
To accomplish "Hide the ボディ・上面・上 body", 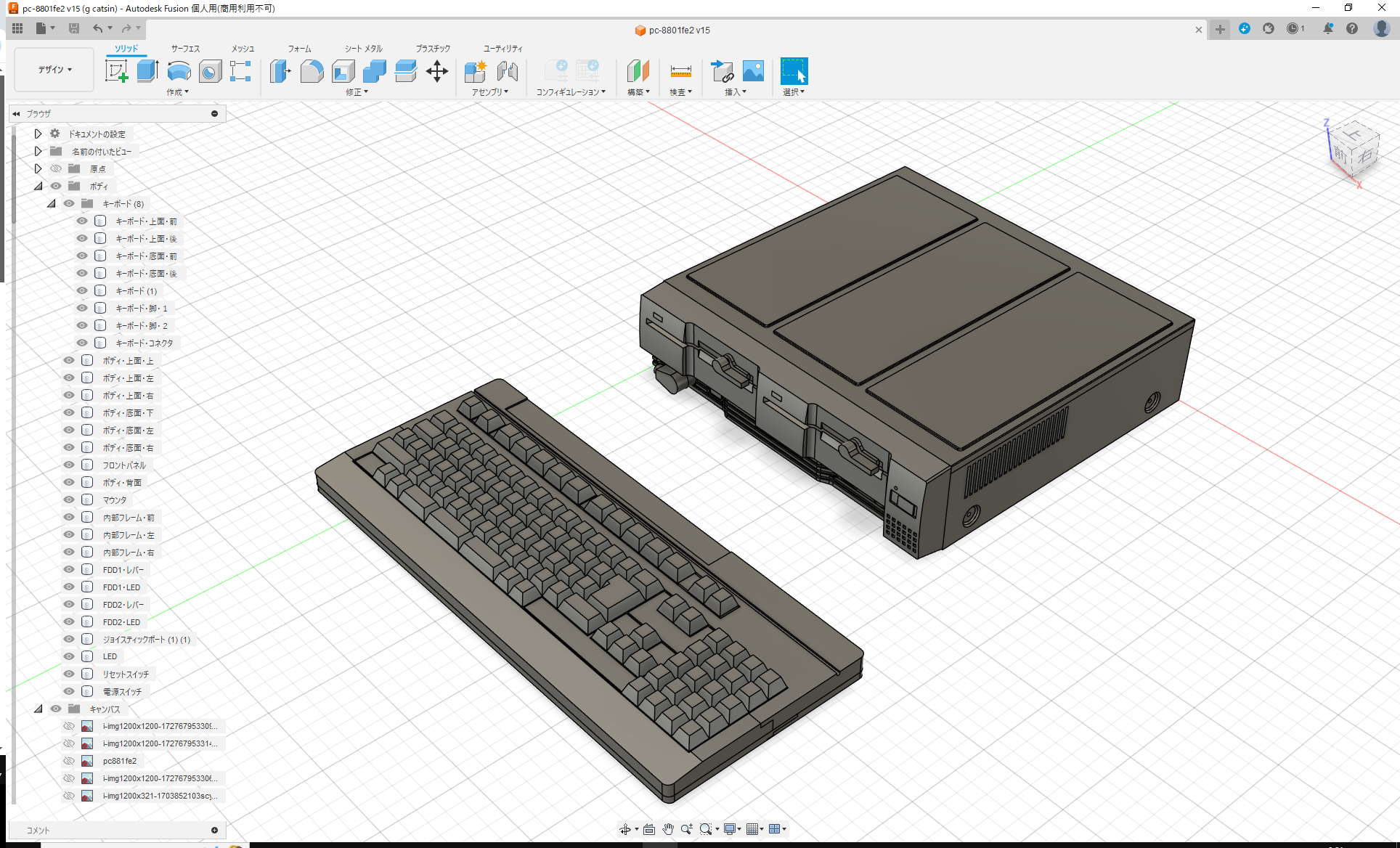I will coord(68,360).
